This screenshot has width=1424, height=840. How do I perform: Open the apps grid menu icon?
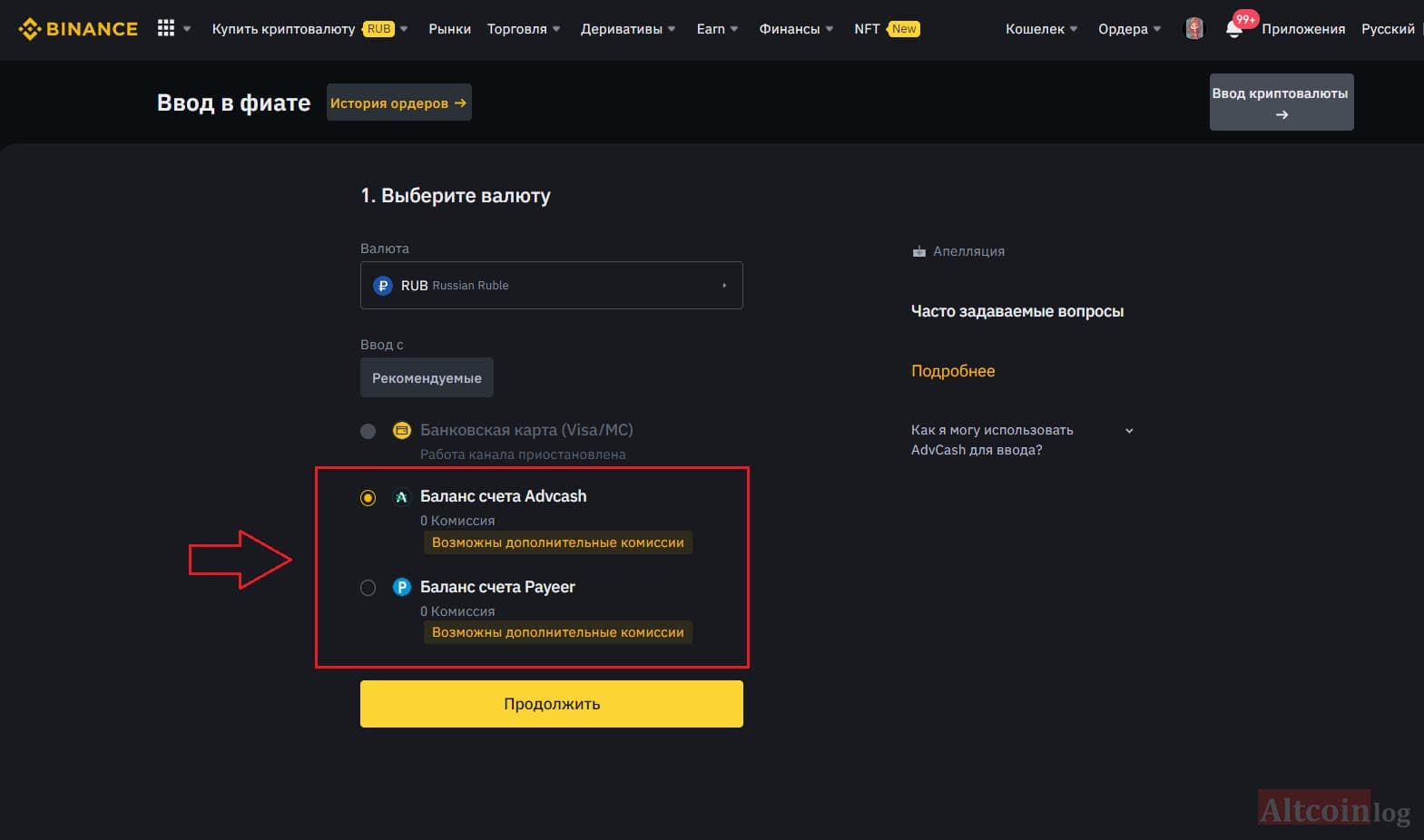pos(166,28)
